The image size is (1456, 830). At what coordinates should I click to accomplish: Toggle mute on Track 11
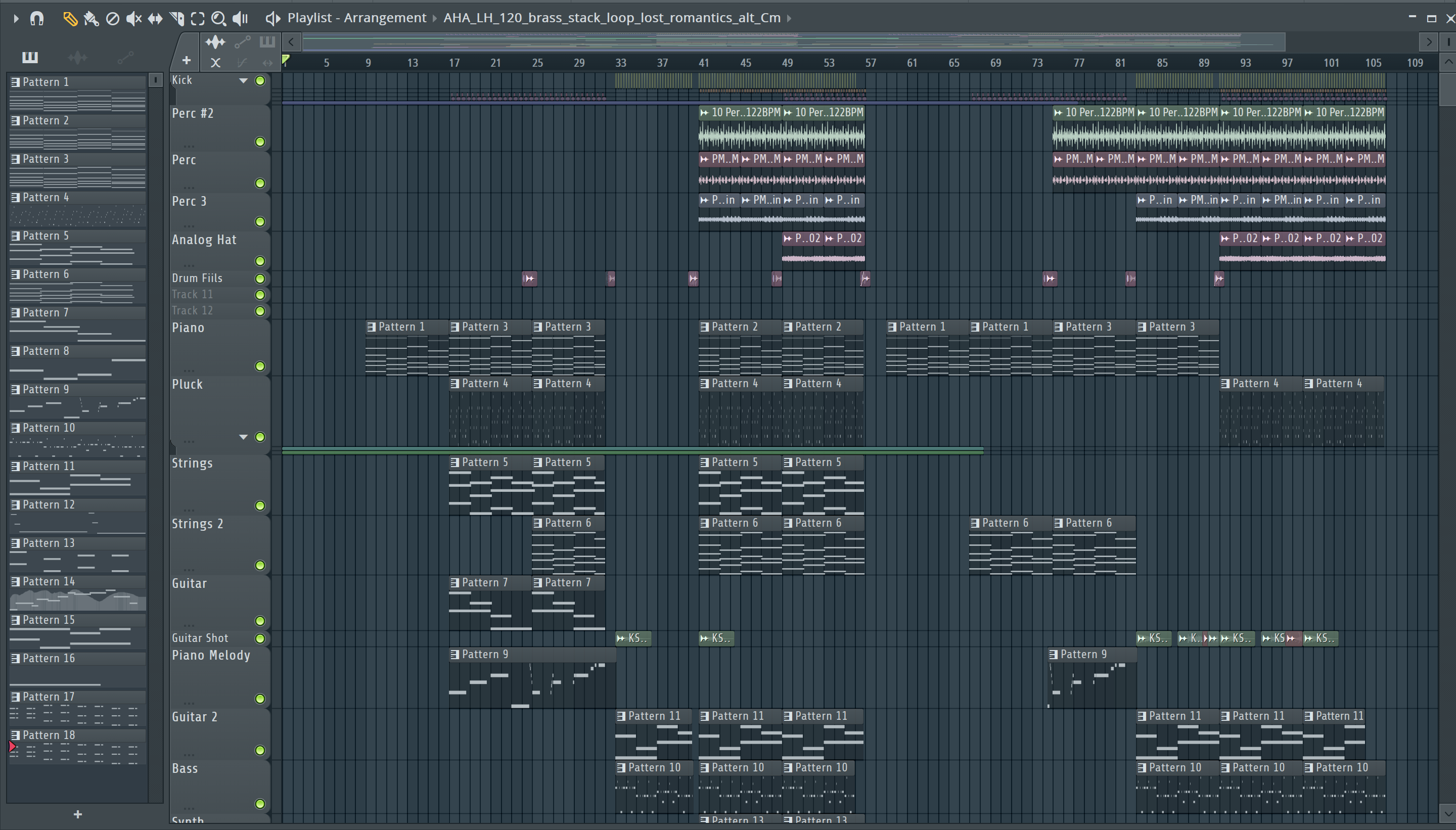click(260, 295)
